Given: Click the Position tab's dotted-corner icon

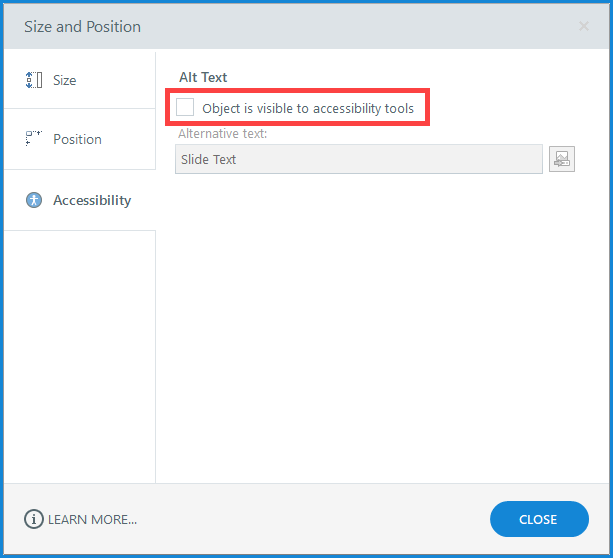Looking at the screenshot, I should (x=34, y=139).
